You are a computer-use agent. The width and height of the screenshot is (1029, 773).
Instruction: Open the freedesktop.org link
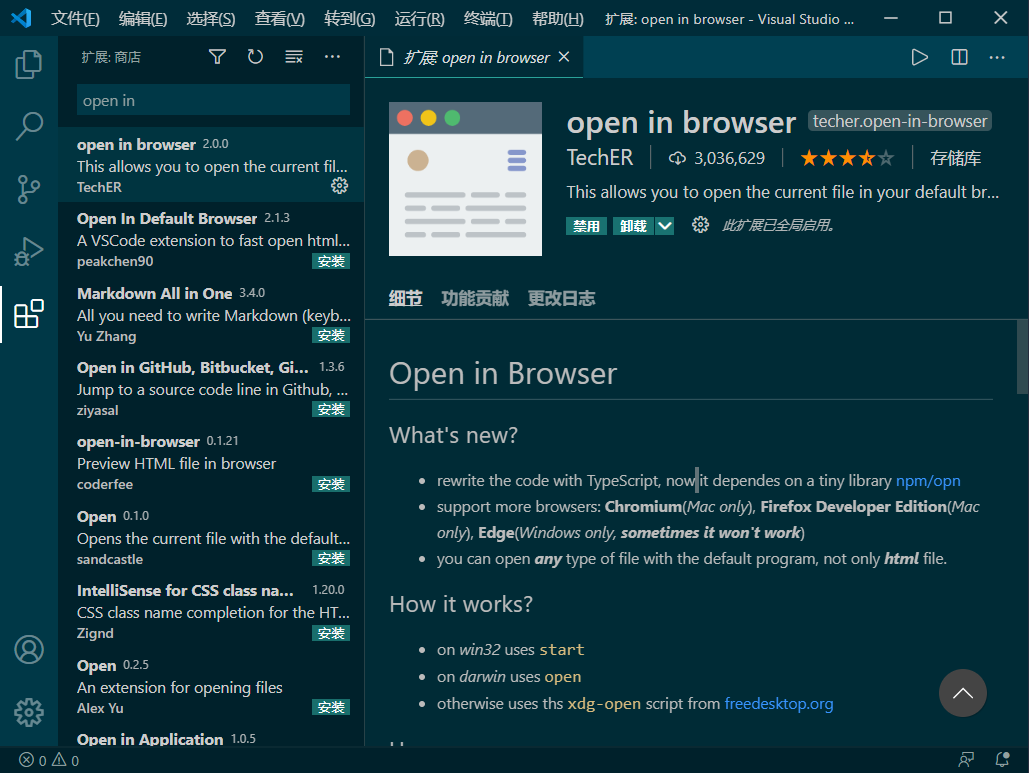tap(779, 704)
